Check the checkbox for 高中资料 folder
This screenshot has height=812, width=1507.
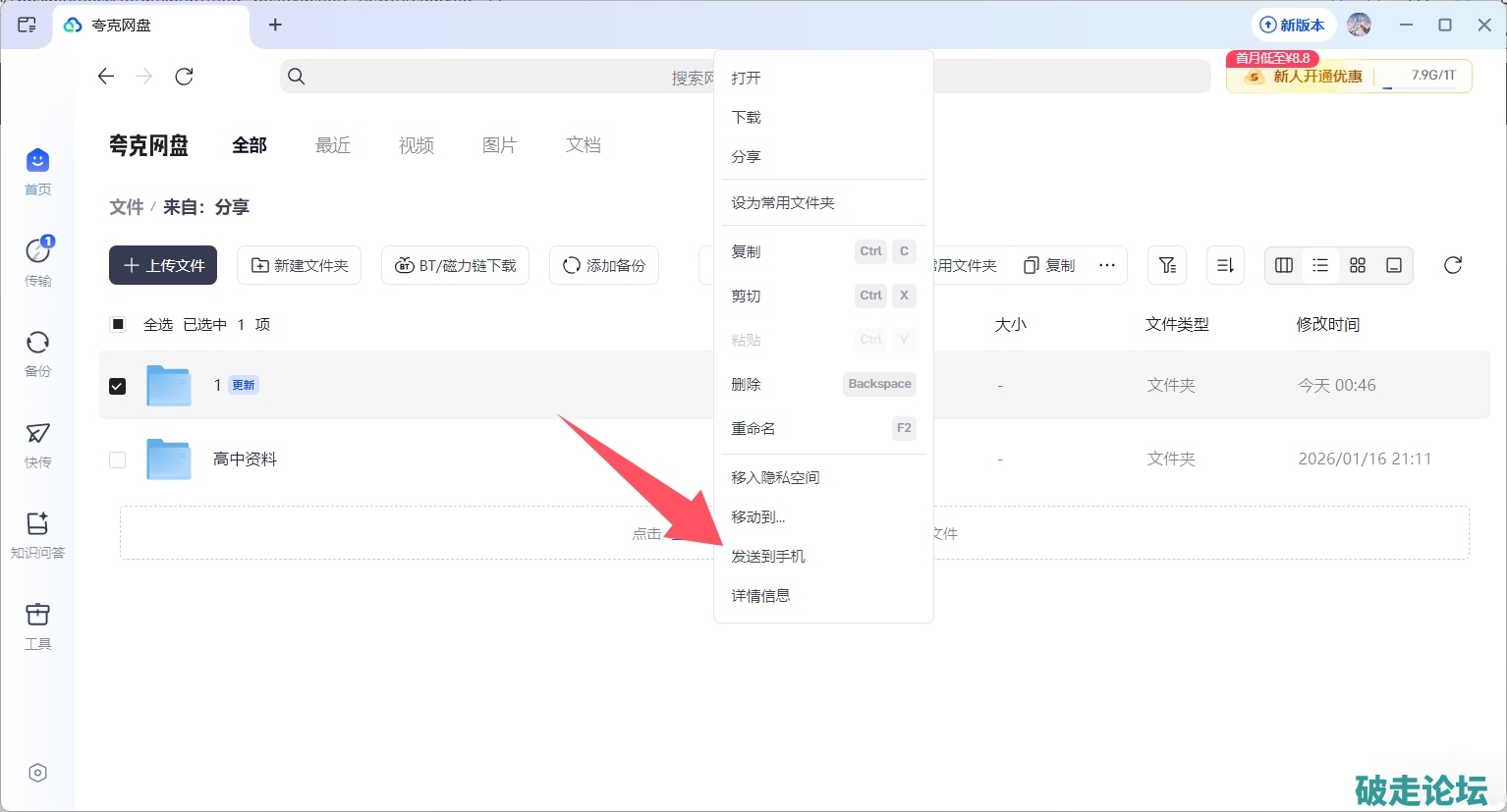coord(118,460)
